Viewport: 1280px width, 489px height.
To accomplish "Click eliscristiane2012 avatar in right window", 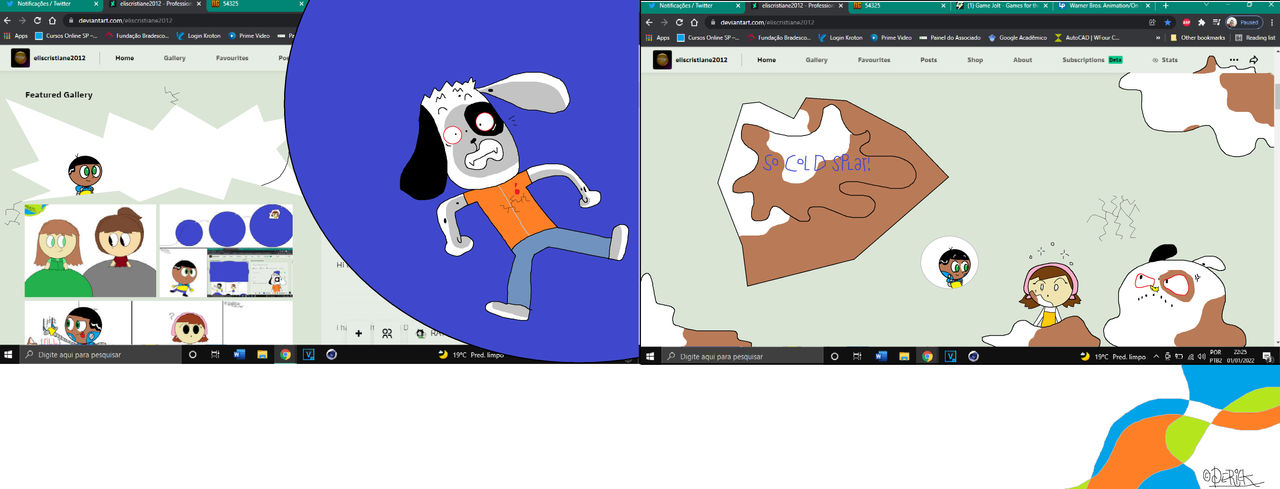I will (x=662, y=60).
